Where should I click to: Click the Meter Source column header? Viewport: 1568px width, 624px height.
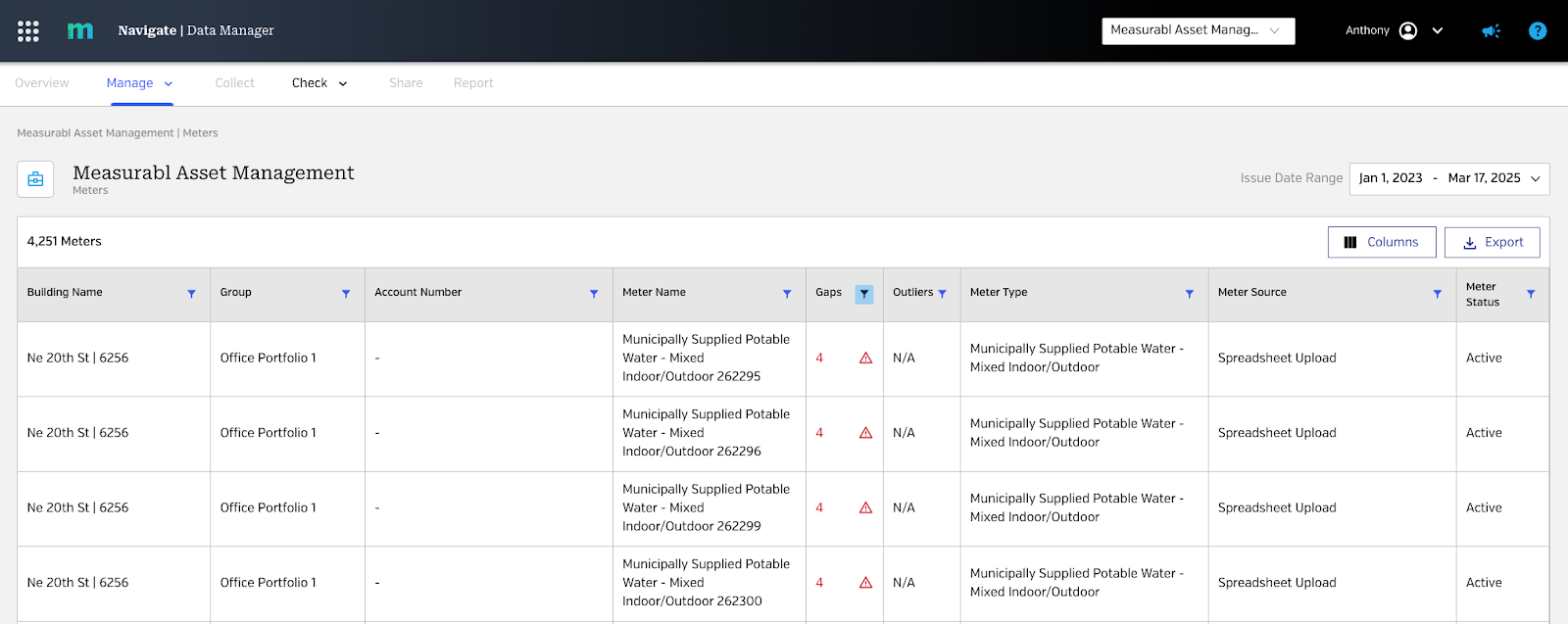1252,293
